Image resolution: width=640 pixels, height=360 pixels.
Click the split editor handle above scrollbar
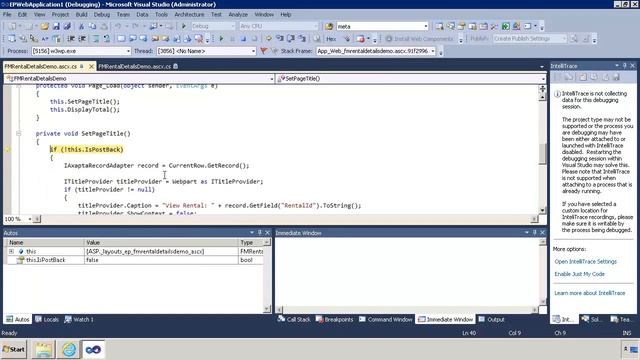click(542, 89)
